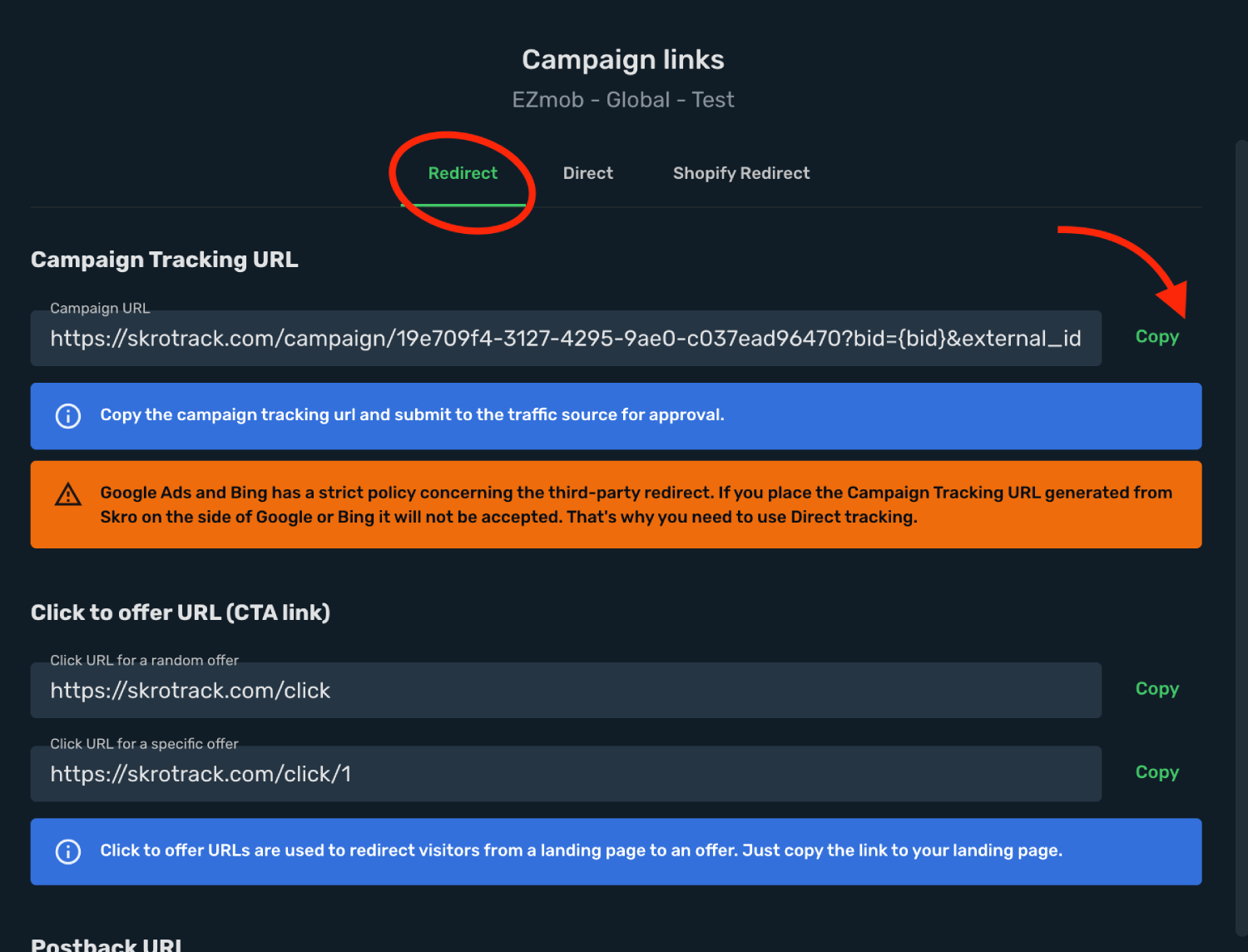Select the Shopify Redirect tab
Screen dimensions: 1248x952
pyautogui.click(x=741, y=173)
